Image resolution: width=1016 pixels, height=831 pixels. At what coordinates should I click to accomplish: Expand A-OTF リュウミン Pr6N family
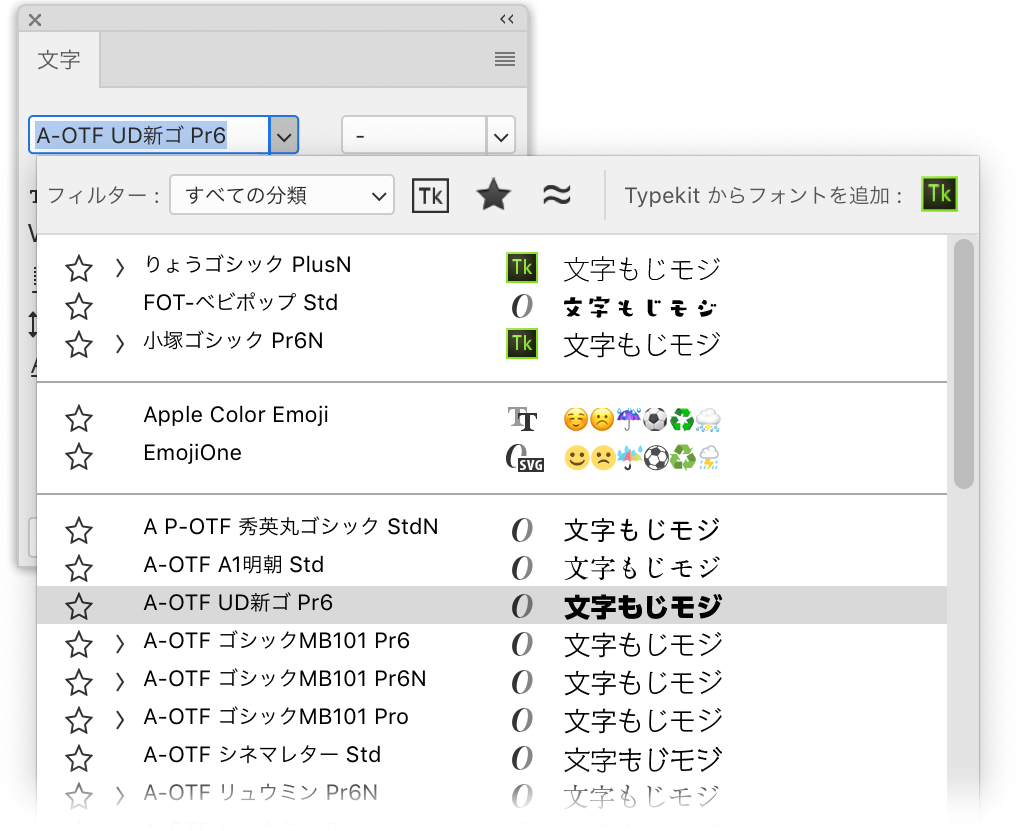pyautogui.click(x=119, y=796)
